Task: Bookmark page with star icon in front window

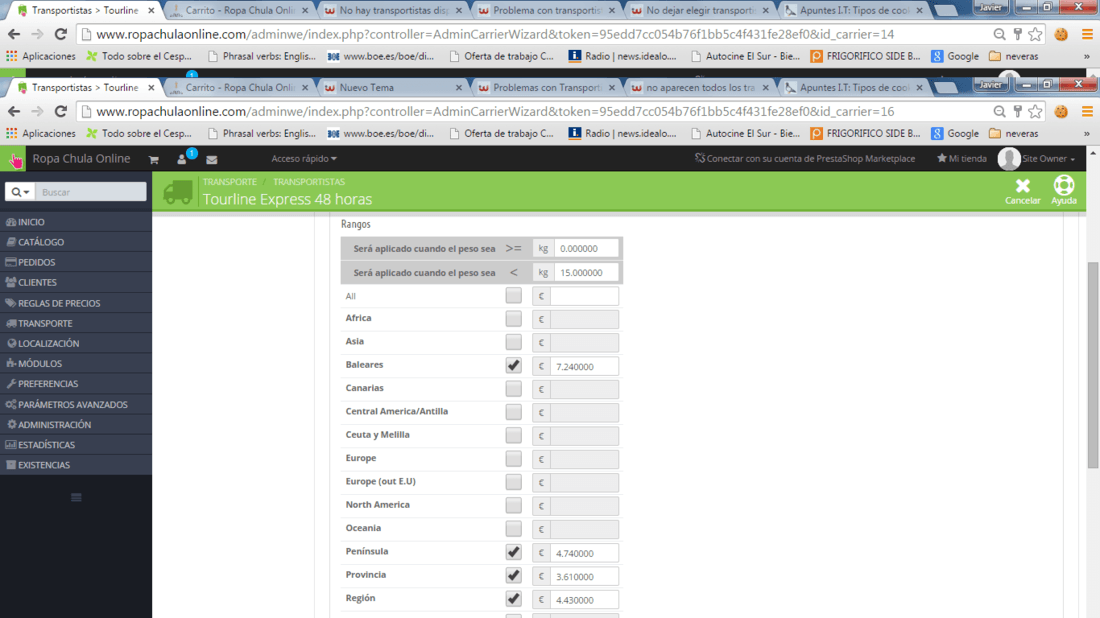Action: [1035, 112]
